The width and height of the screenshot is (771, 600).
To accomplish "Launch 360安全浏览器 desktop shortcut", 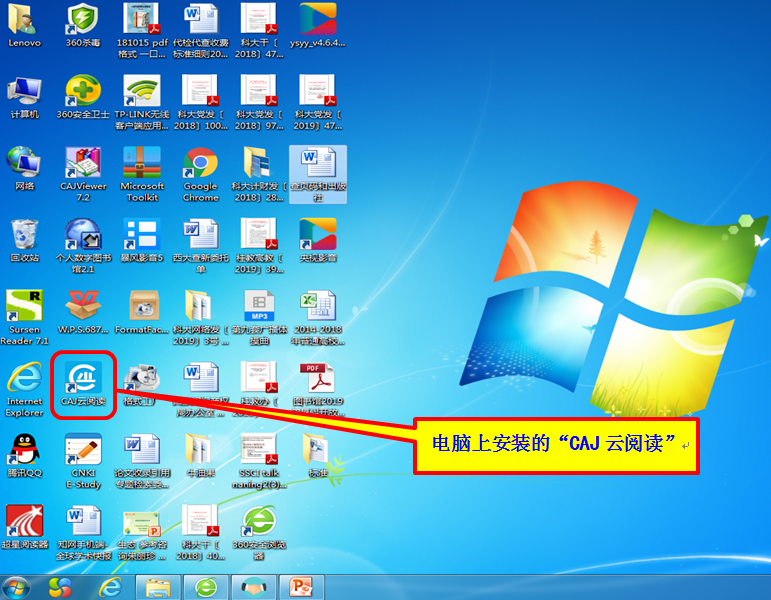I will click(259, 533).
